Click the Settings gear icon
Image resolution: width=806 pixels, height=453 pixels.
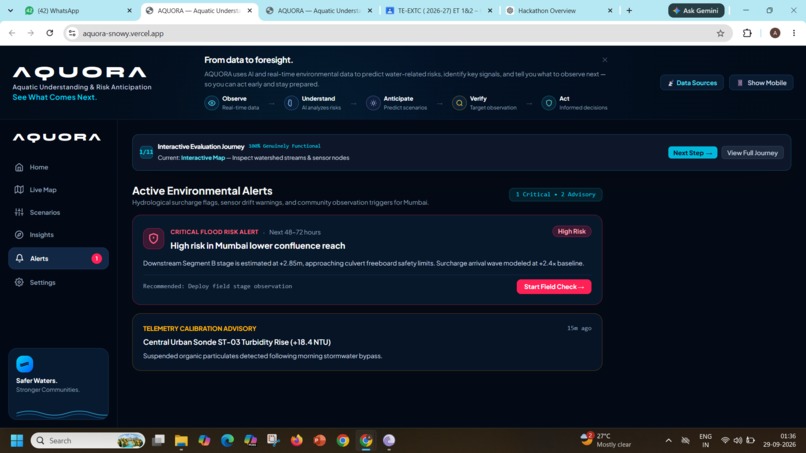(x=19, y=282)
